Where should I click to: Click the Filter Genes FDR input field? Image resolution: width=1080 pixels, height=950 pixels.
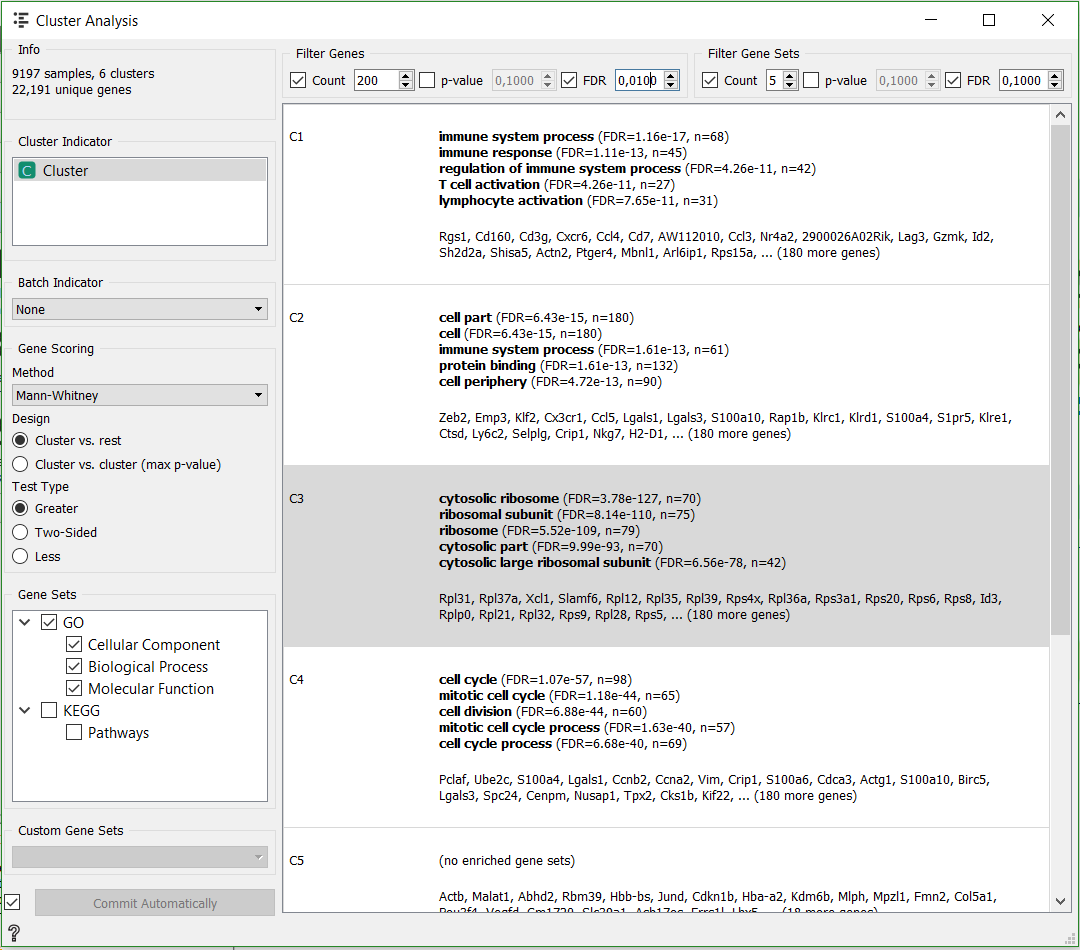point(640,81)
